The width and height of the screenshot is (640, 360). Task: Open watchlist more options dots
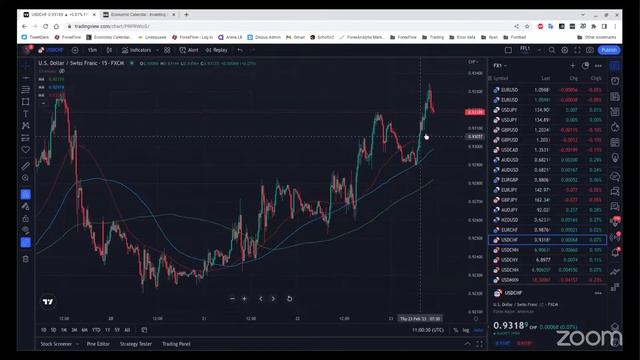point(598,66)
